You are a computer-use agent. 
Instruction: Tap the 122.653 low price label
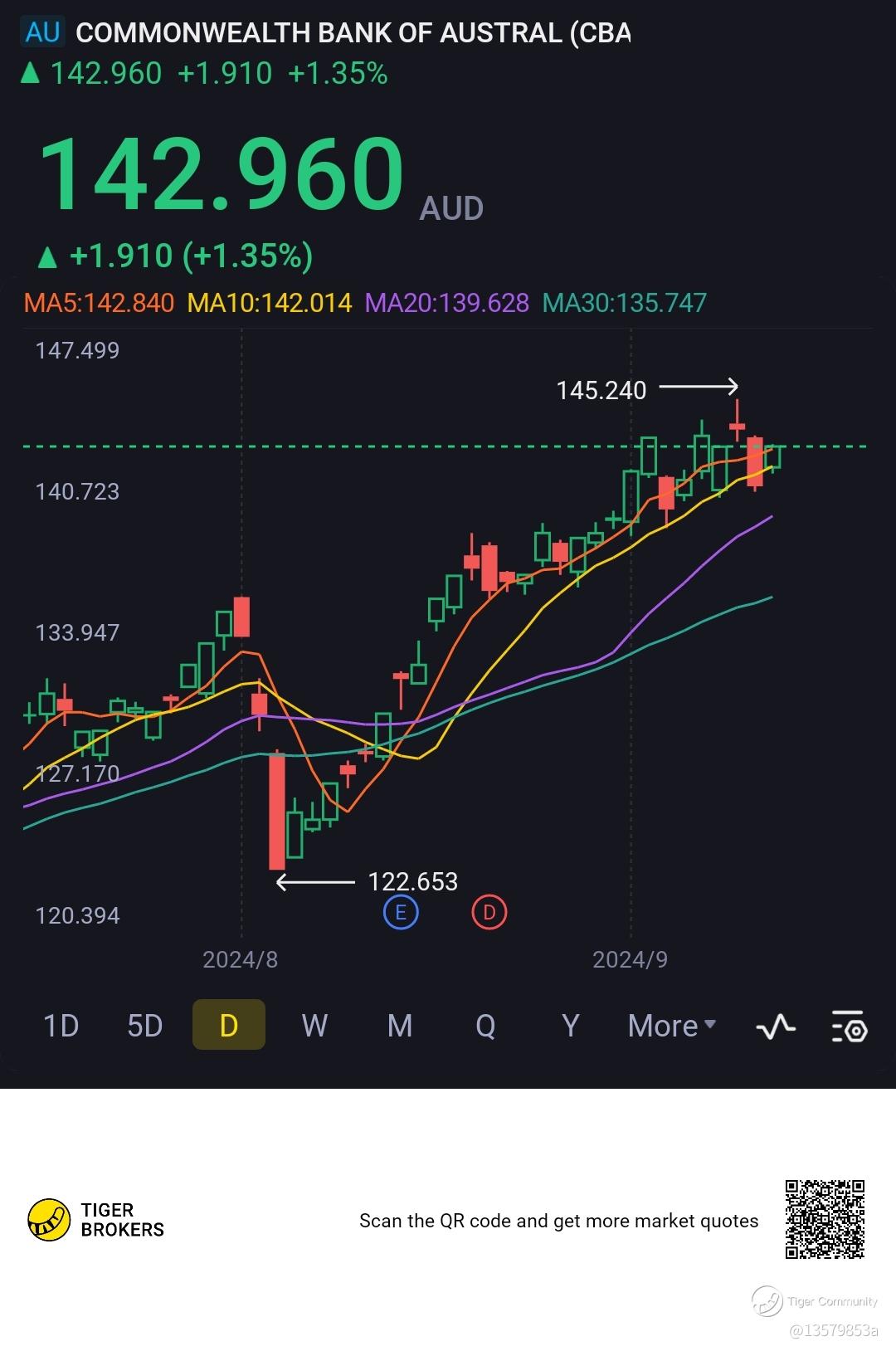point(413,881)
